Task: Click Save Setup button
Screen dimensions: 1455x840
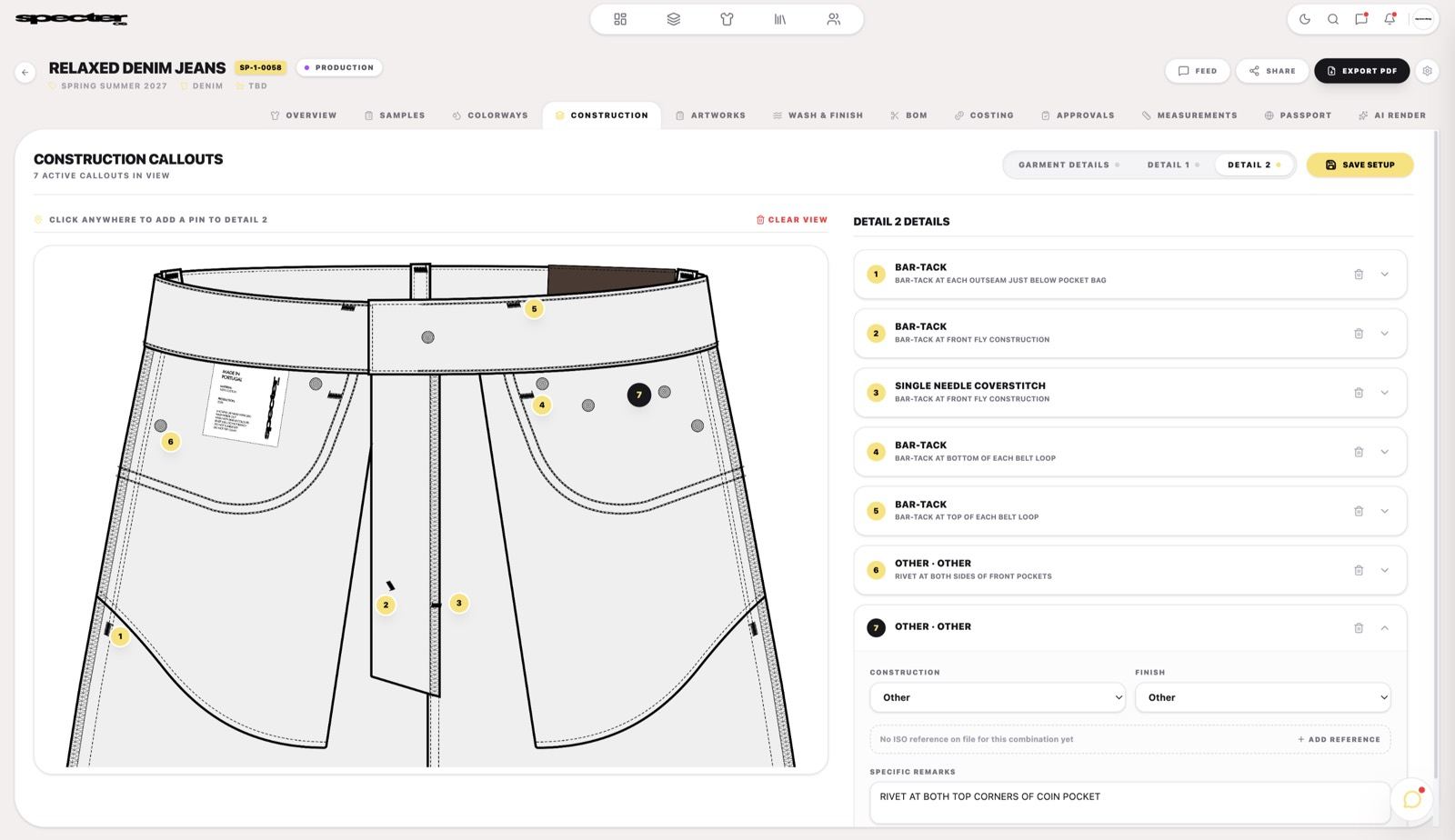Action: point(1360,165)
